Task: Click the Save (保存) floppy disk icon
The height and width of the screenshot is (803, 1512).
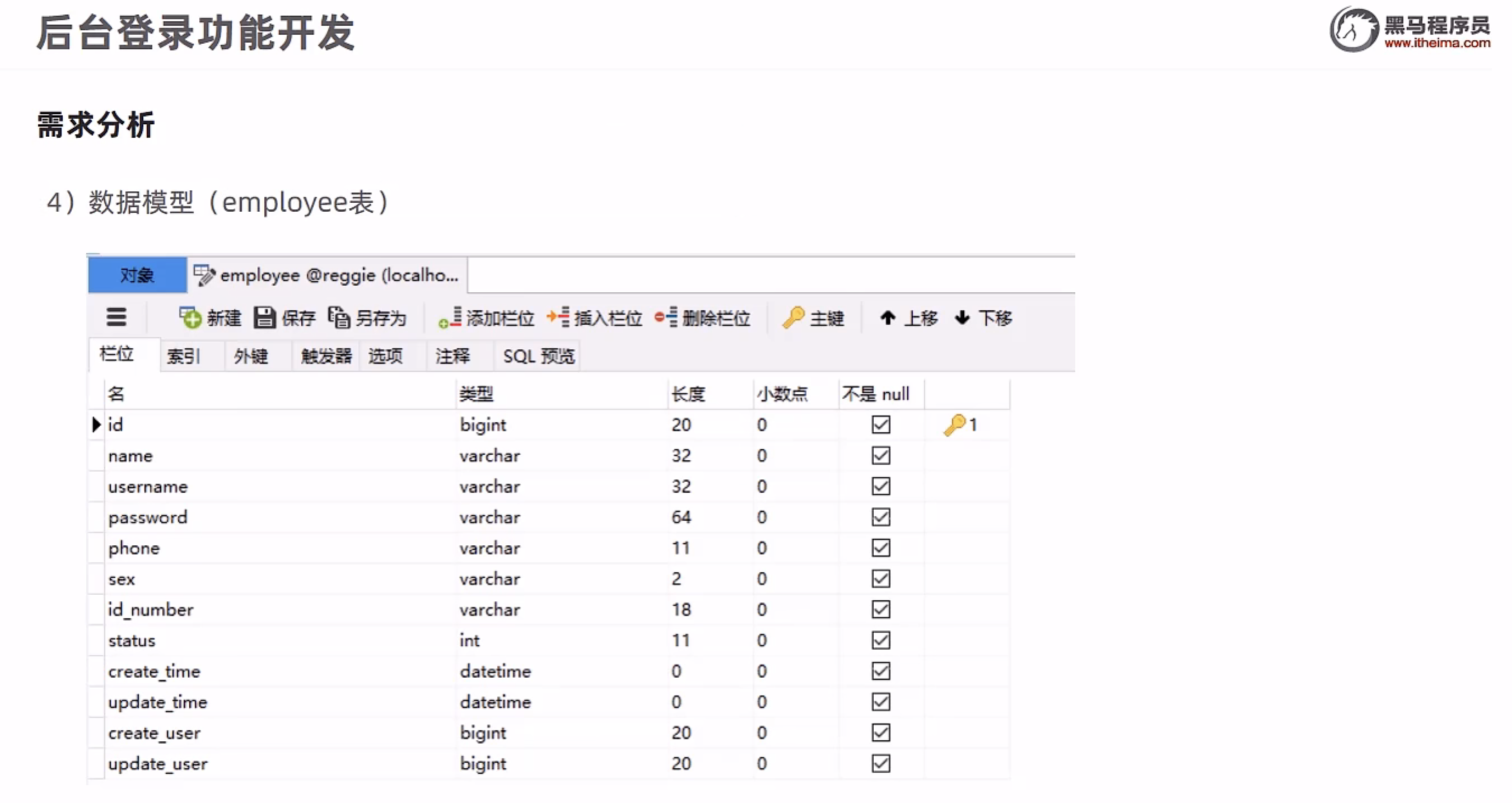Action: point(264,318)
